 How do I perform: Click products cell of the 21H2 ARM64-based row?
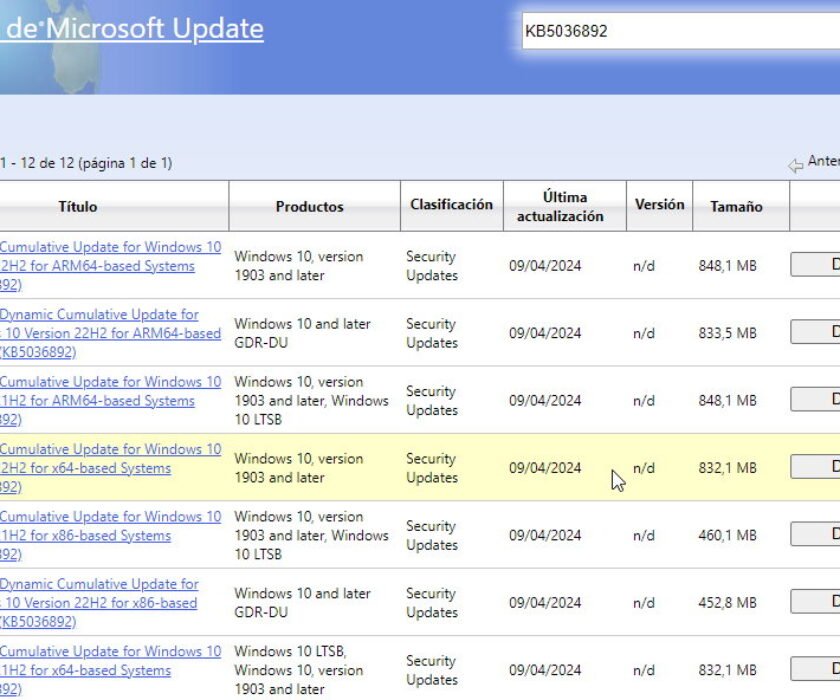311,401
